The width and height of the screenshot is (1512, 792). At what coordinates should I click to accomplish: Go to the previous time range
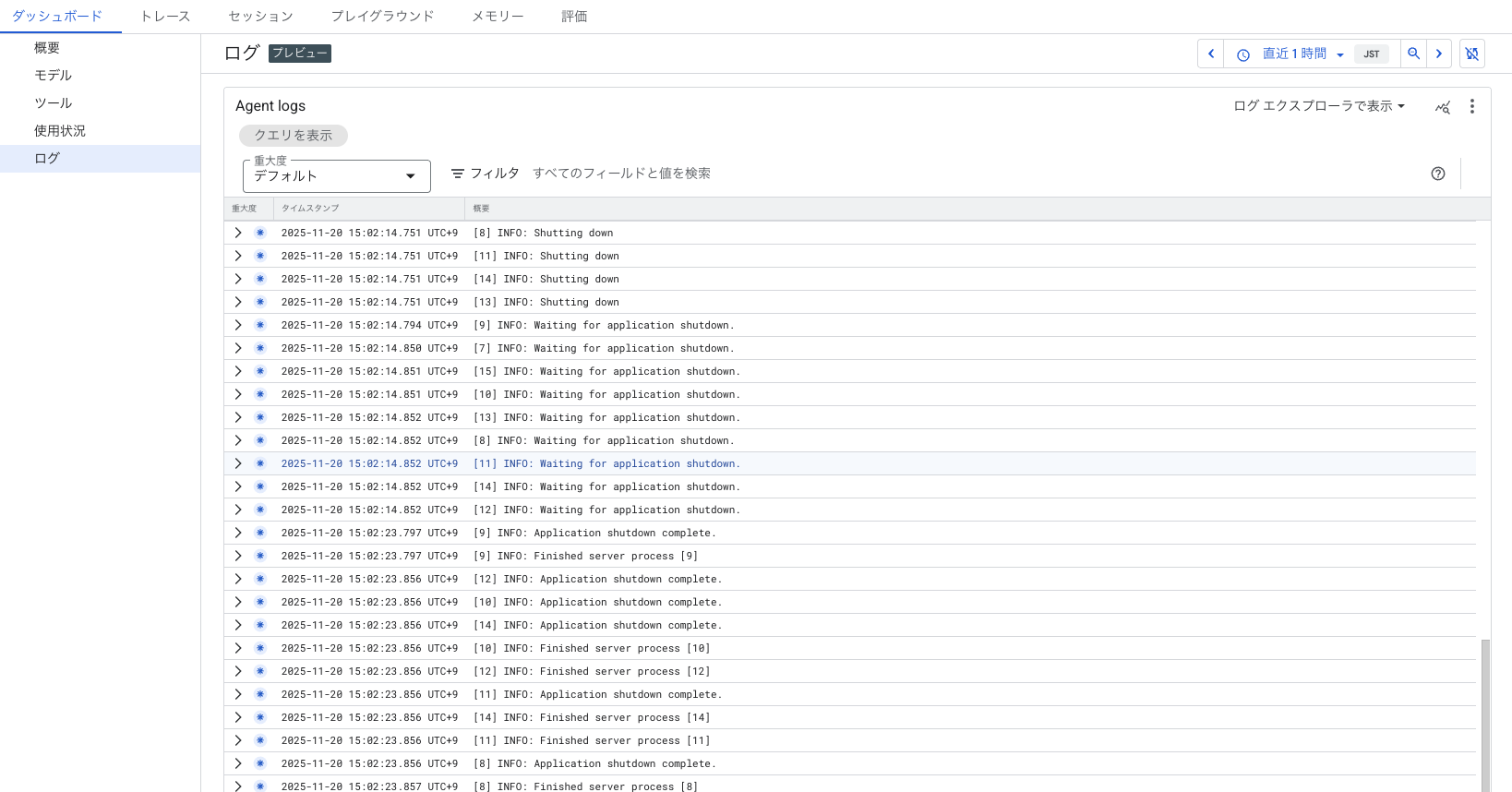tap(1210, 54)
